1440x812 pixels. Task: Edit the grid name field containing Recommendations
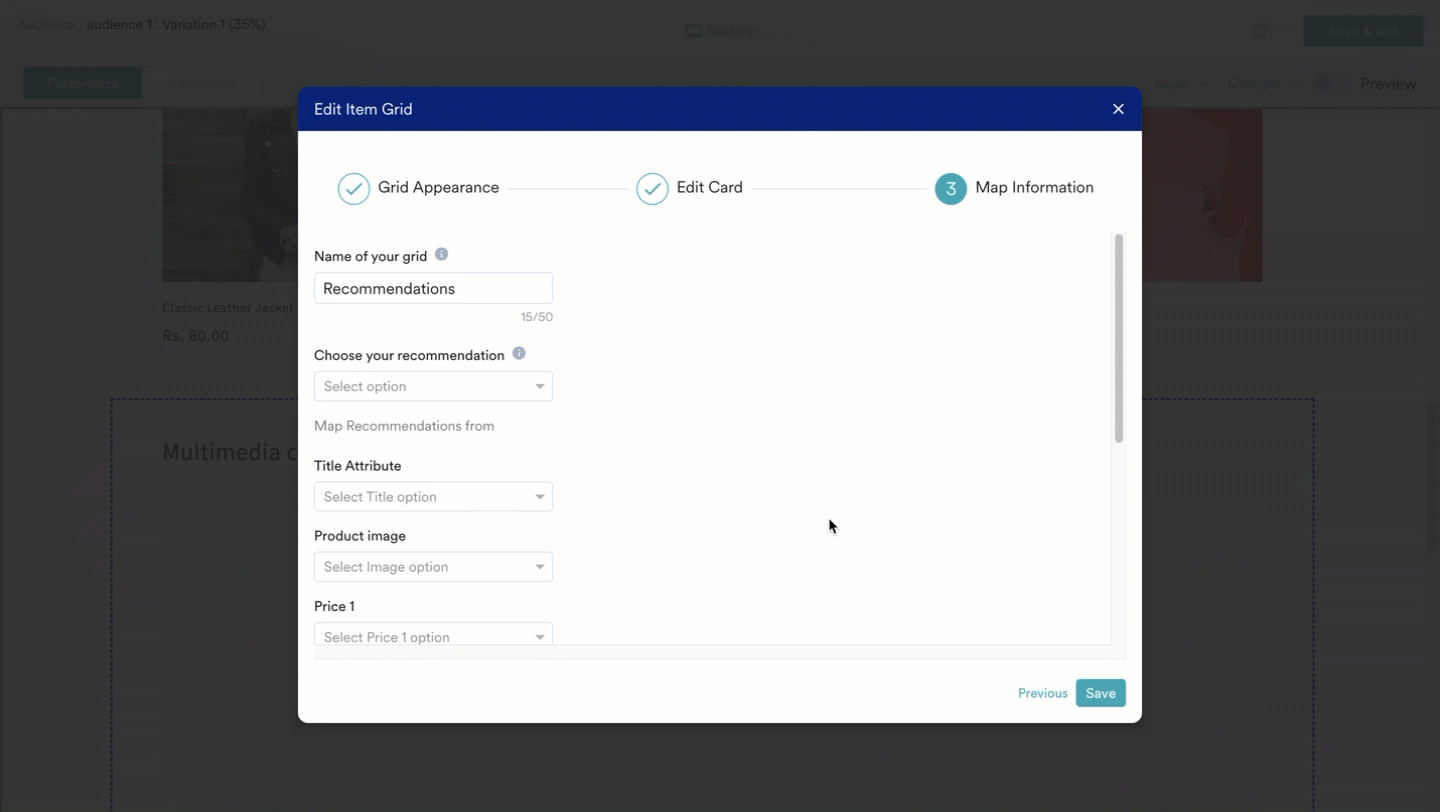[433, 288]
